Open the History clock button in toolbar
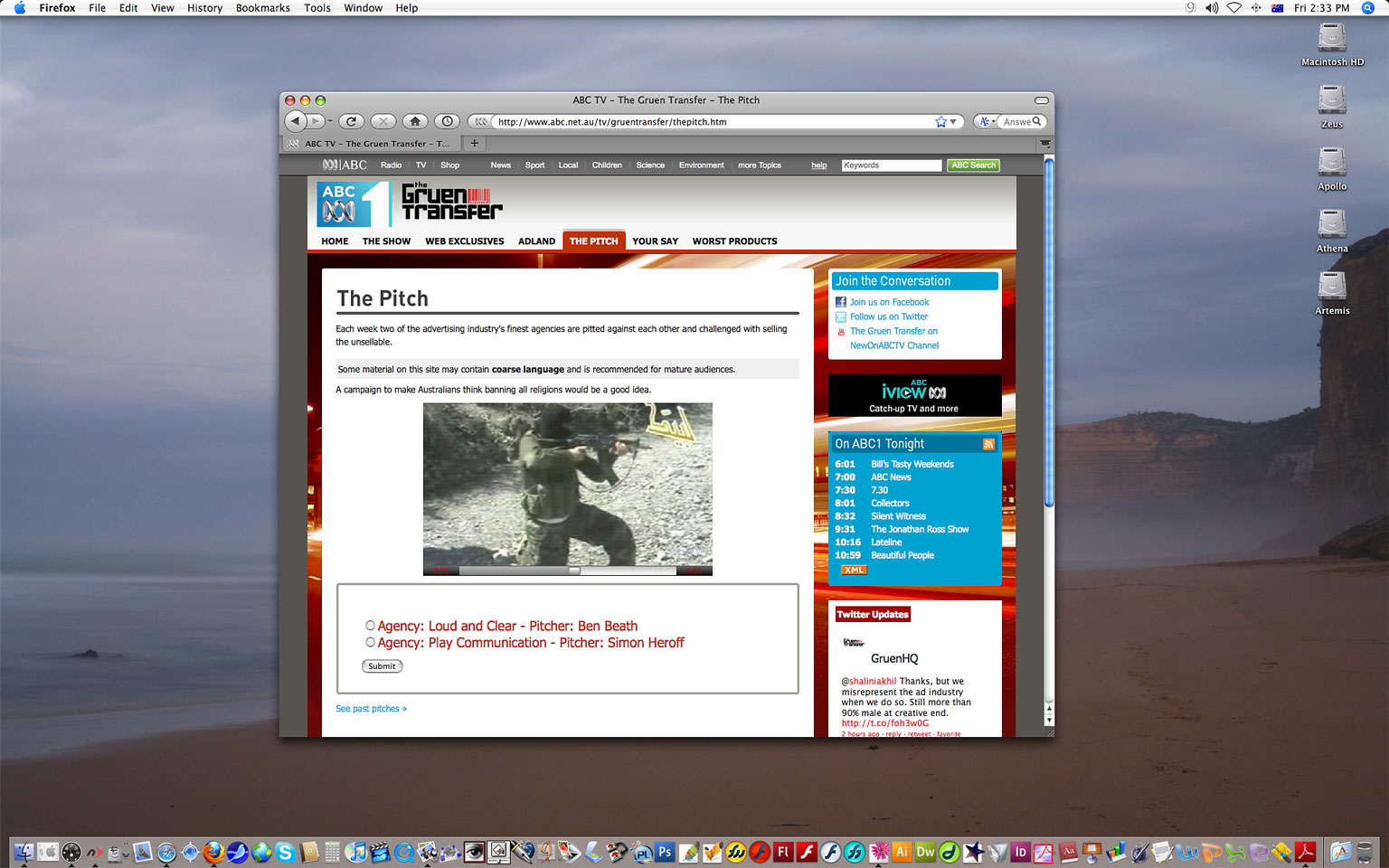Viewport: 1389px width, 868px height. 447,121
